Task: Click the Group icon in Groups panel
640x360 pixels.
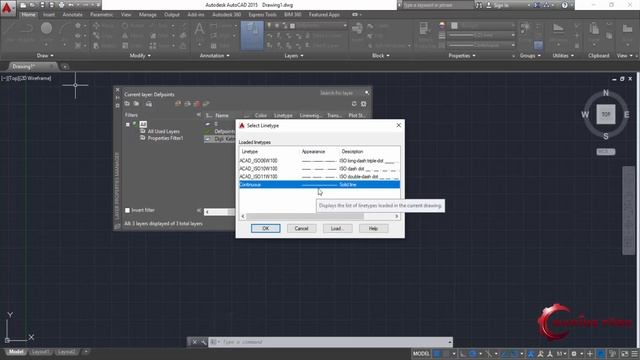Action: (x=525, y=28)
